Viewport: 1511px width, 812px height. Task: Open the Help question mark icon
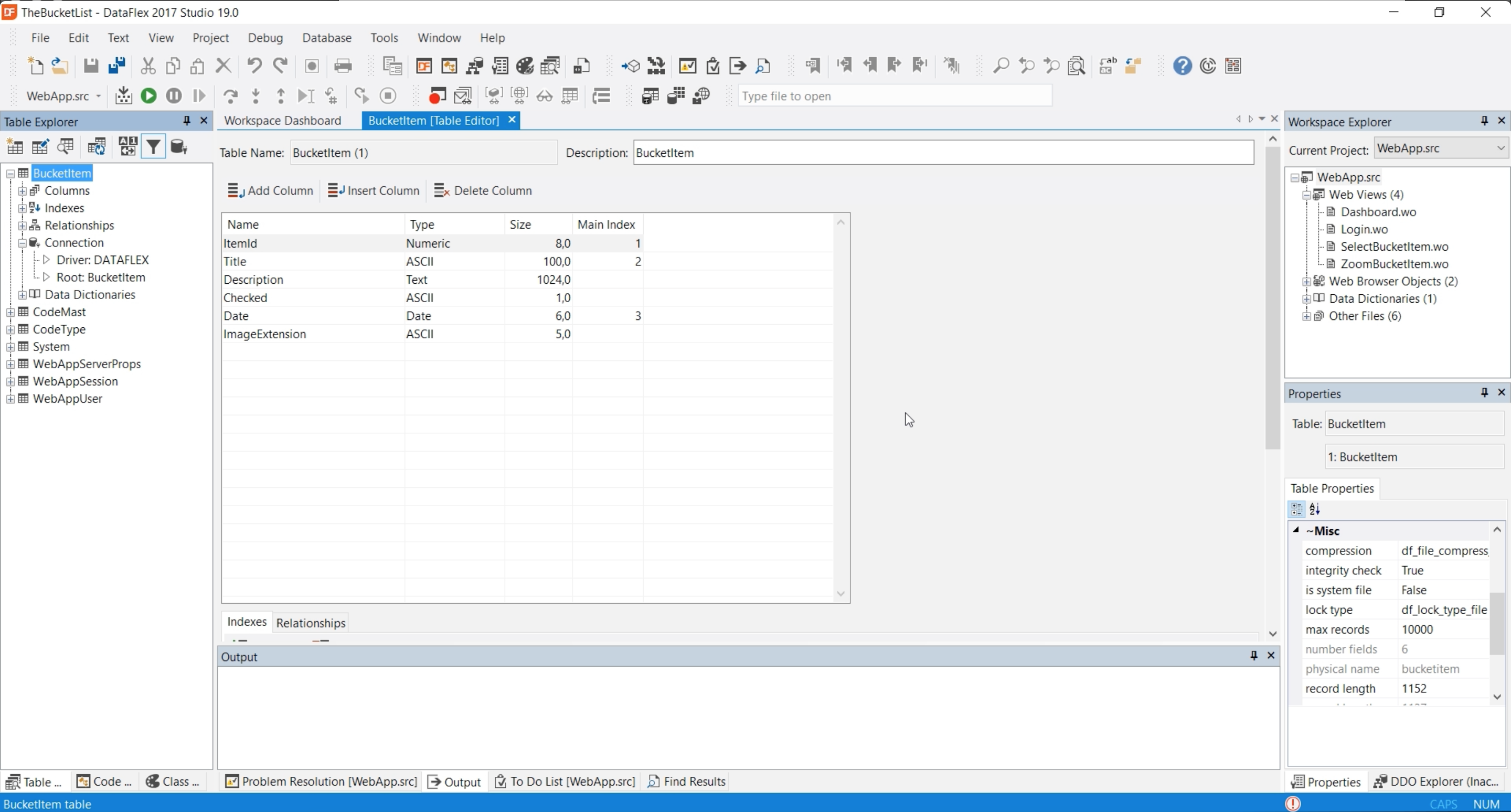(1182, 66)
